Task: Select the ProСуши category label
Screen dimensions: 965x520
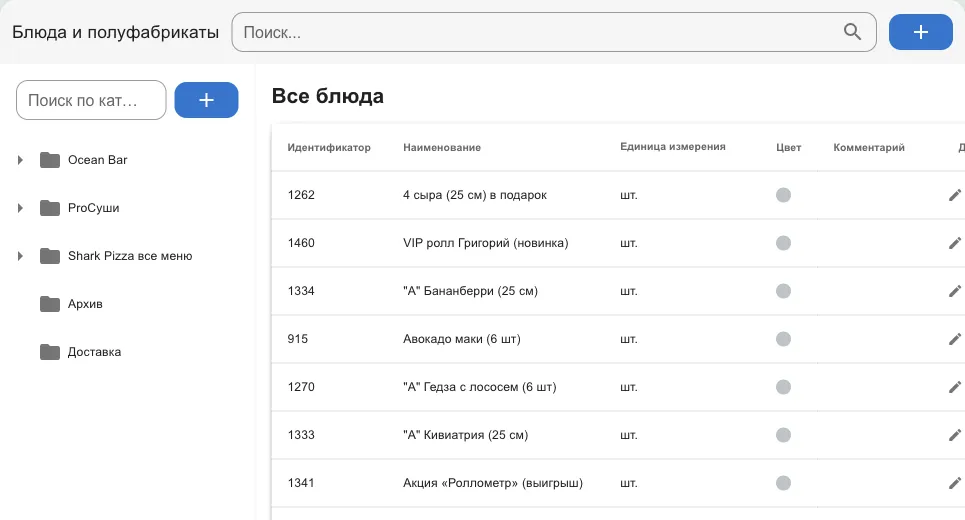Action: (x=94, y=208)
